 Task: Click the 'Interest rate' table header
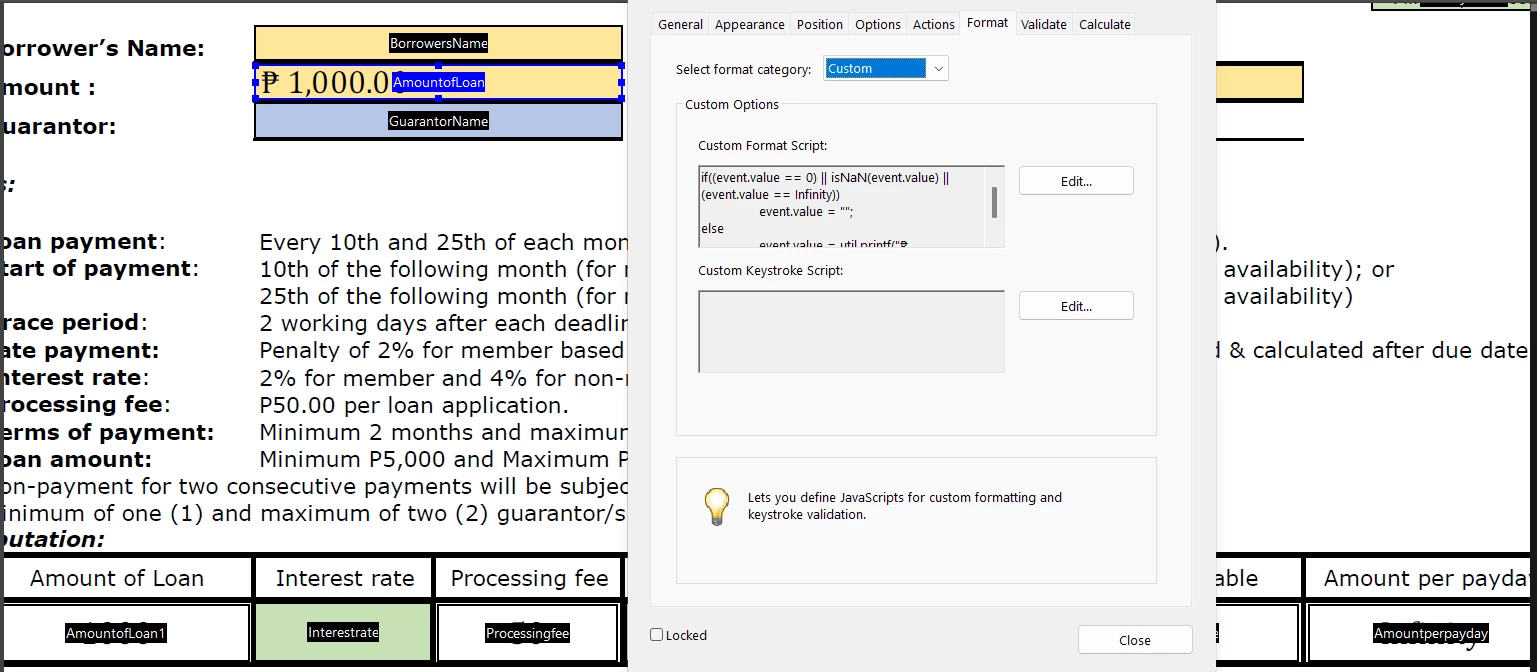click(x=345, y=578)
